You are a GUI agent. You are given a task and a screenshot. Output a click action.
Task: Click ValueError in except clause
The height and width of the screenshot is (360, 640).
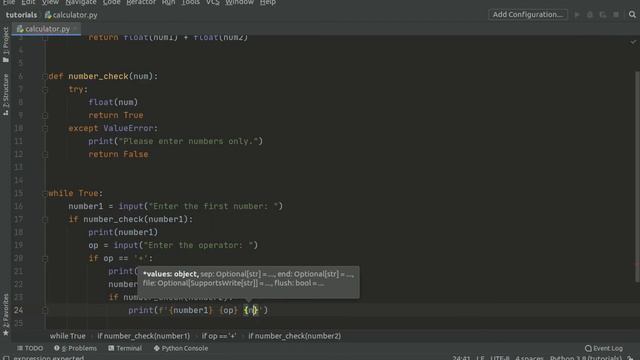[x=128, y=128]
